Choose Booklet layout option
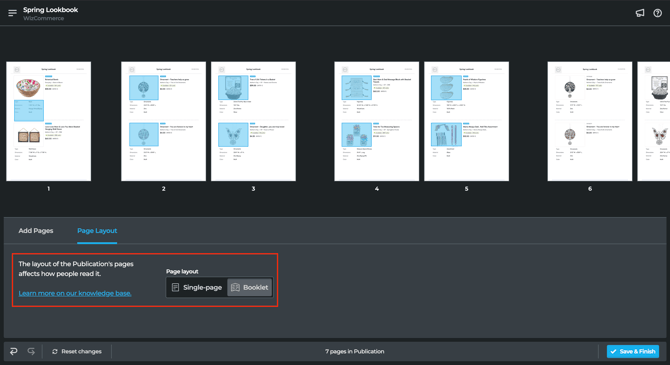The image size is (670, 365). (x=250, y=287)
